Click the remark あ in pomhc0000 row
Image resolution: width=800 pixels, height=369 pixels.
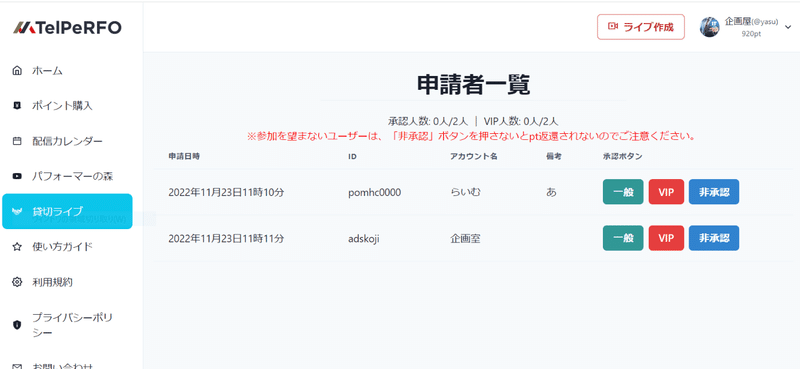point(551,192)
